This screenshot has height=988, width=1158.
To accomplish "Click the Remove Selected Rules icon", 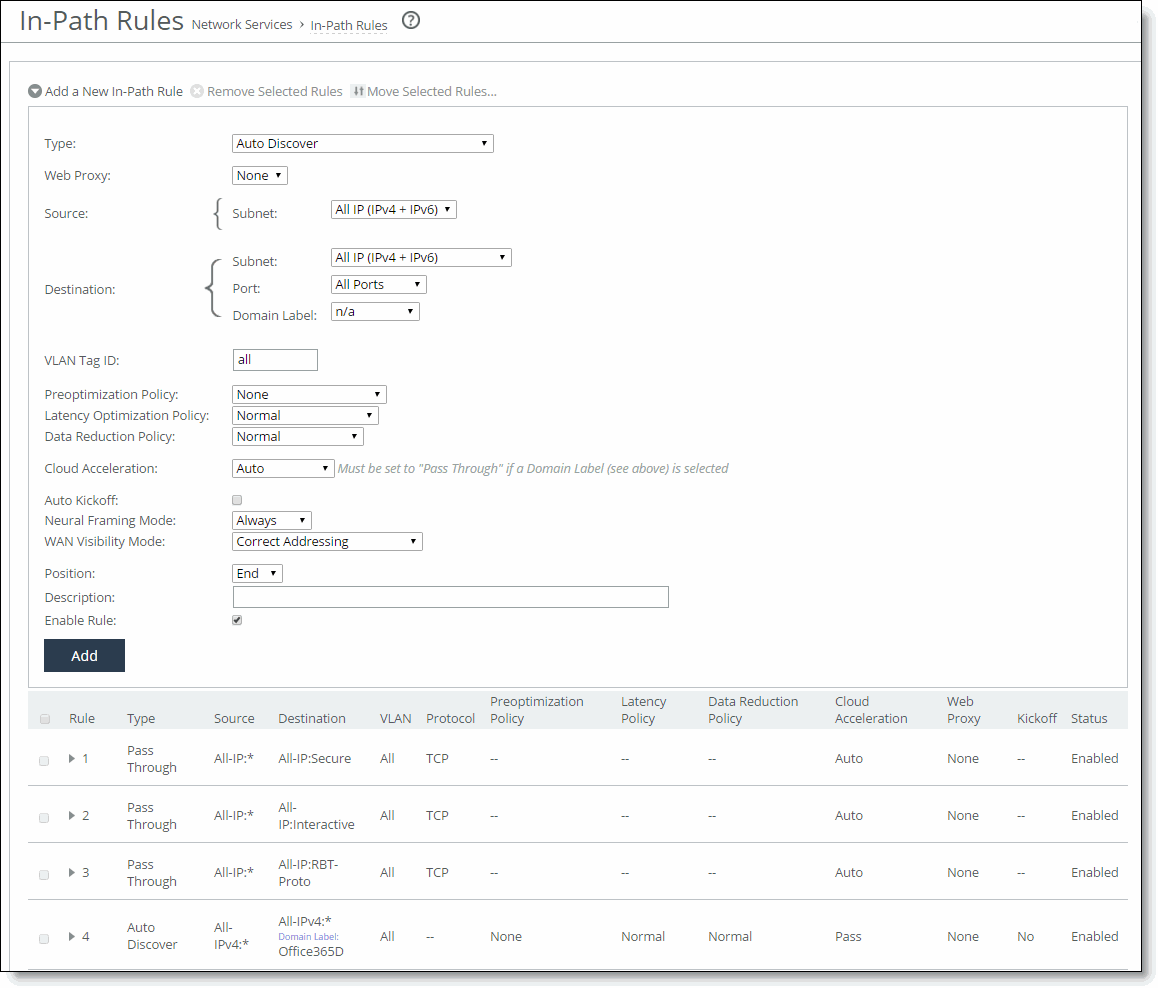I will tap(197, 92).
